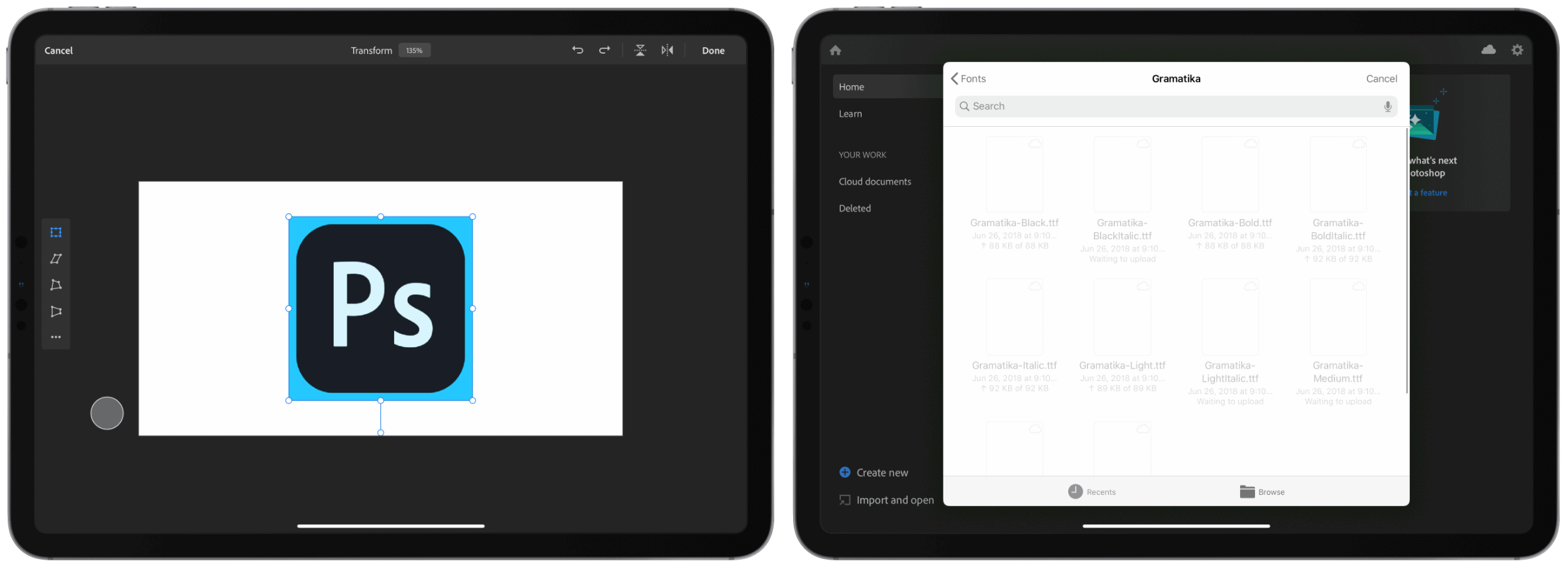Flip the layer horizontally
Viewport: 1568px width, 568px height.
pos(667,50)
